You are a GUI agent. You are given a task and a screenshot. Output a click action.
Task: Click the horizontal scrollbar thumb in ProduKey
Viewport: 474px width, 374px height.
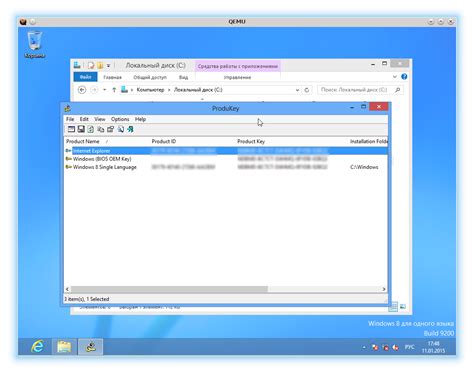pyautogui.click(x=169, y=289)
